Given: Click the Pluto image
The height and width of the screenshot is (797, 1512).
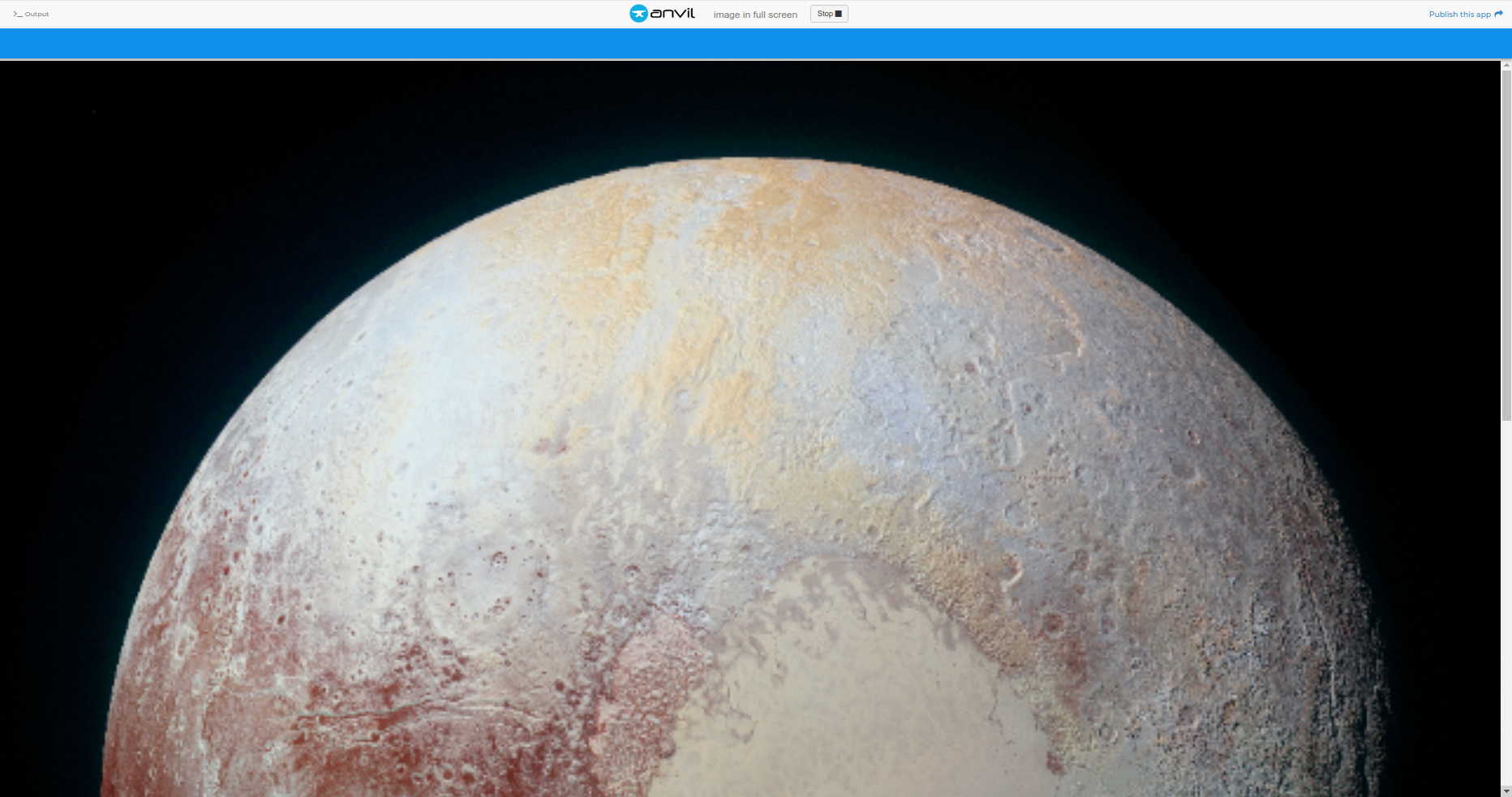Looking at the screenshot, I should [x=750, y=429].
